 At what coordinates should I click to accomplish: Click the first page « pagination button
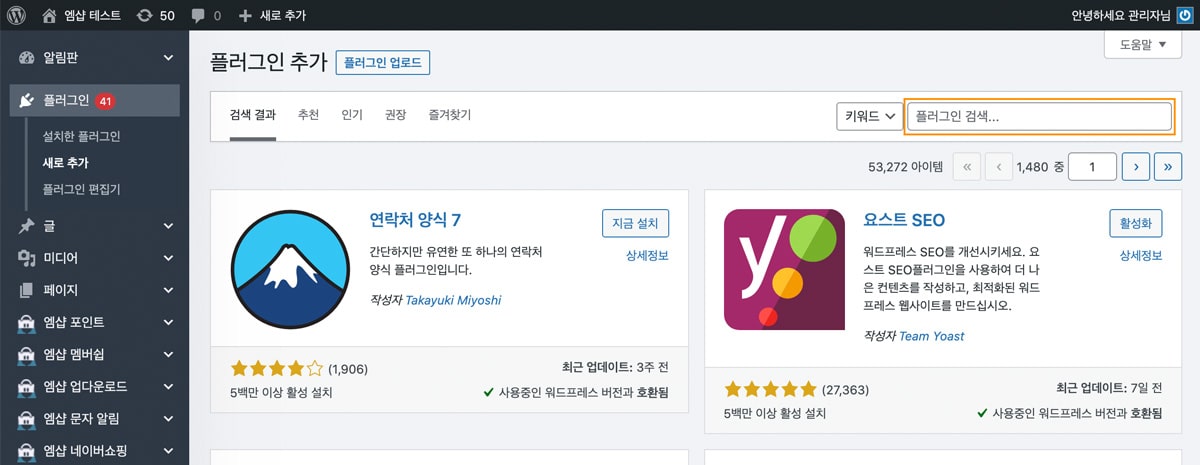coord(967,167)
